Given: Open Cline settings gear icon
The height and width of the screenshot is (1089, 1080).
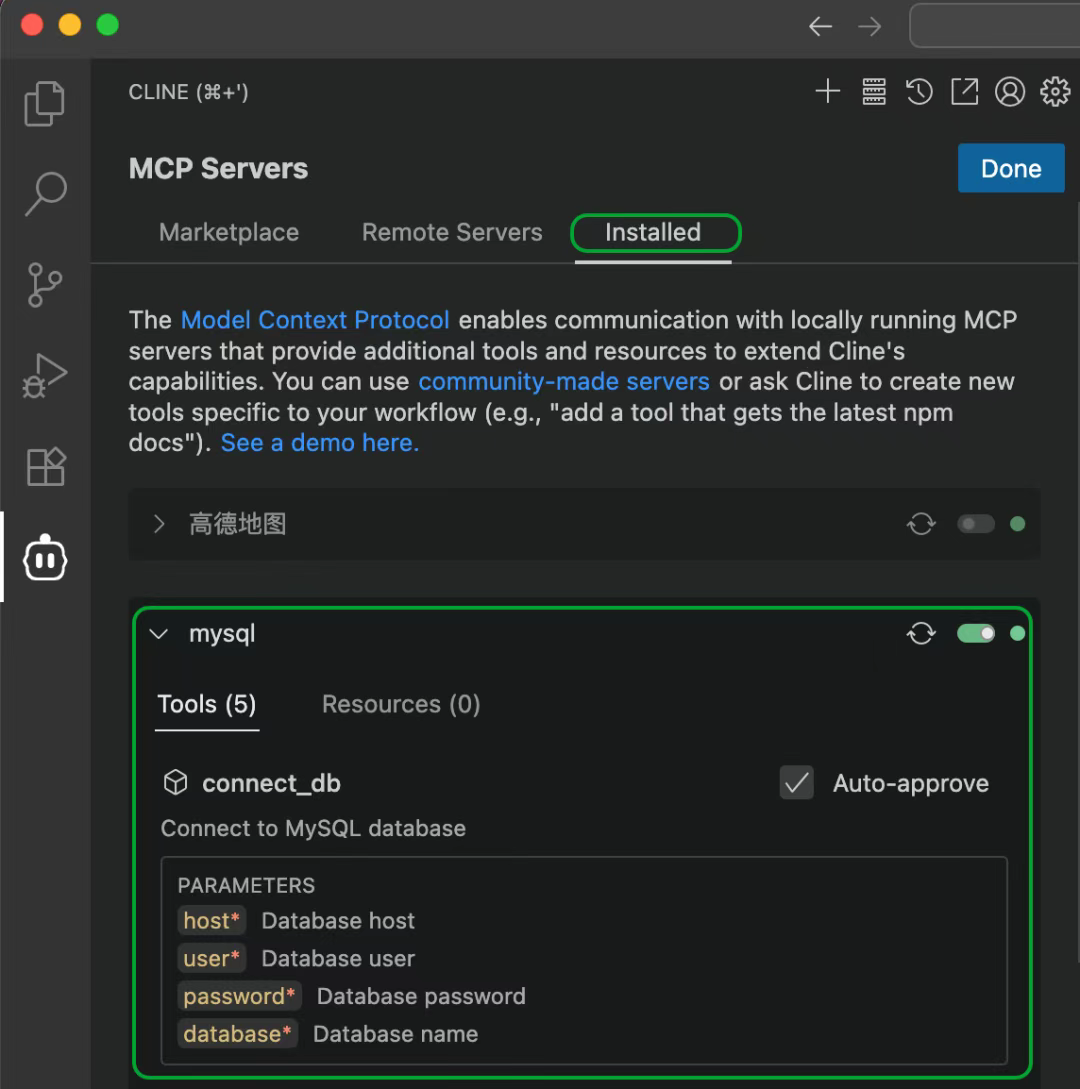Looking at the screenshot, I should (x=1055, y=92).
